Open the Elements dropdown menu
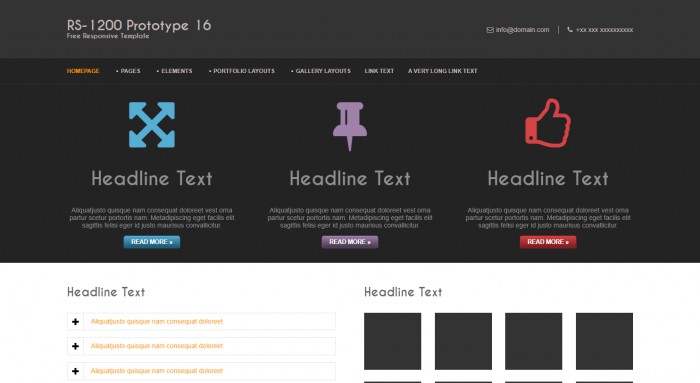The image size is (700, 383). tap(175, 71)
